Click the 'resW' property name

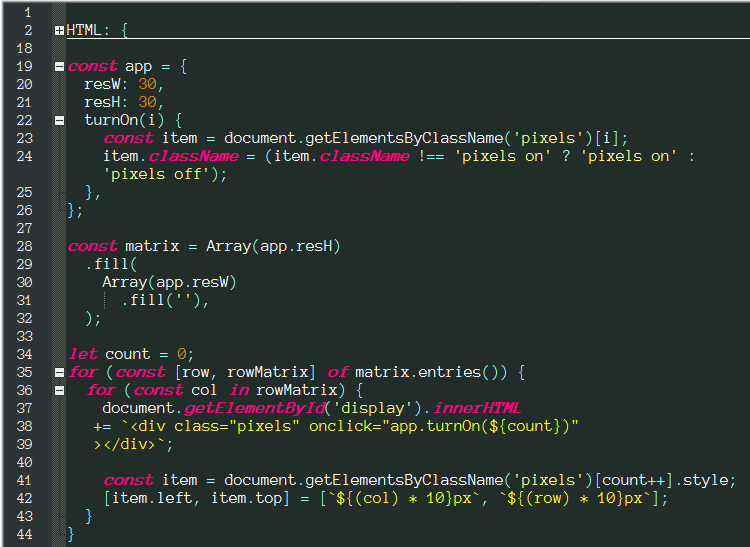coord(102,84)
